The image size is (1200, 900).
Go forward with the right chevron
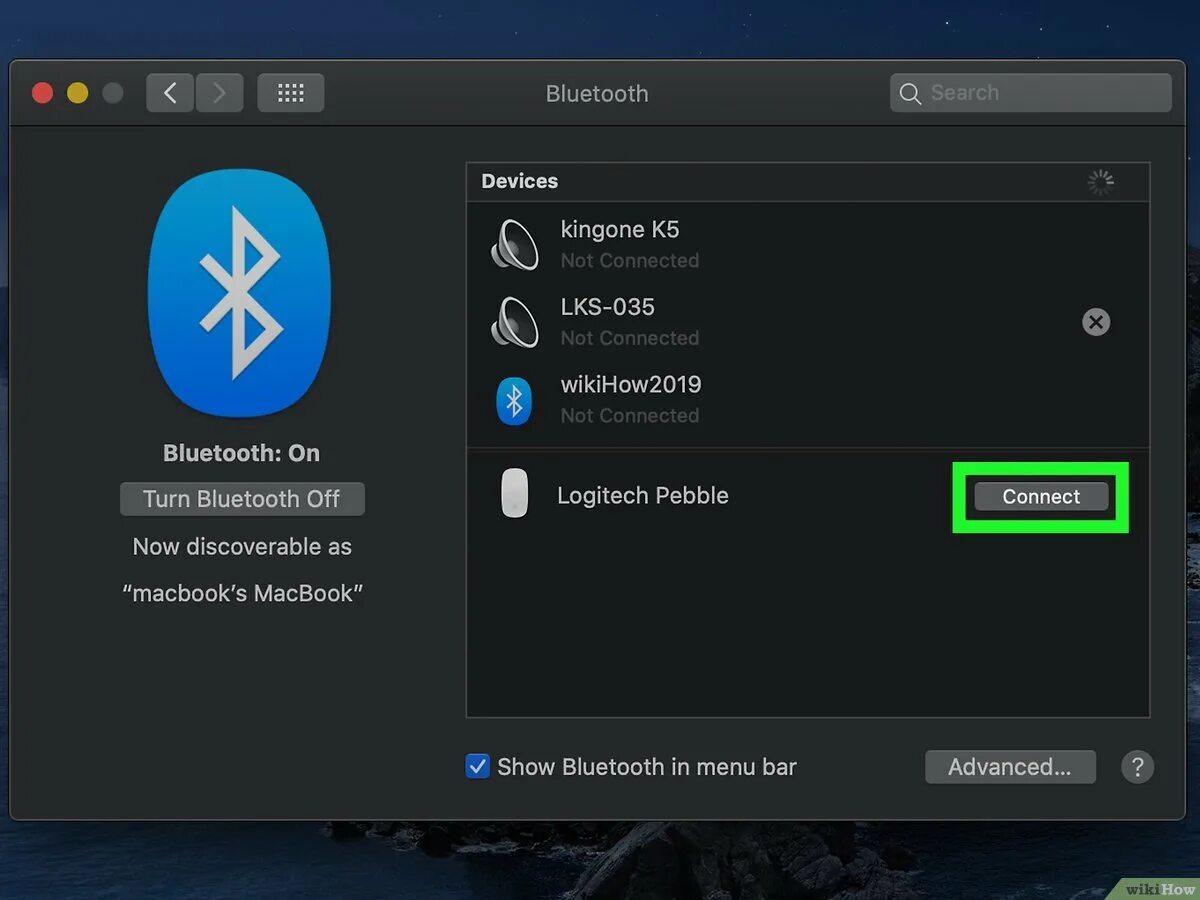219,93
